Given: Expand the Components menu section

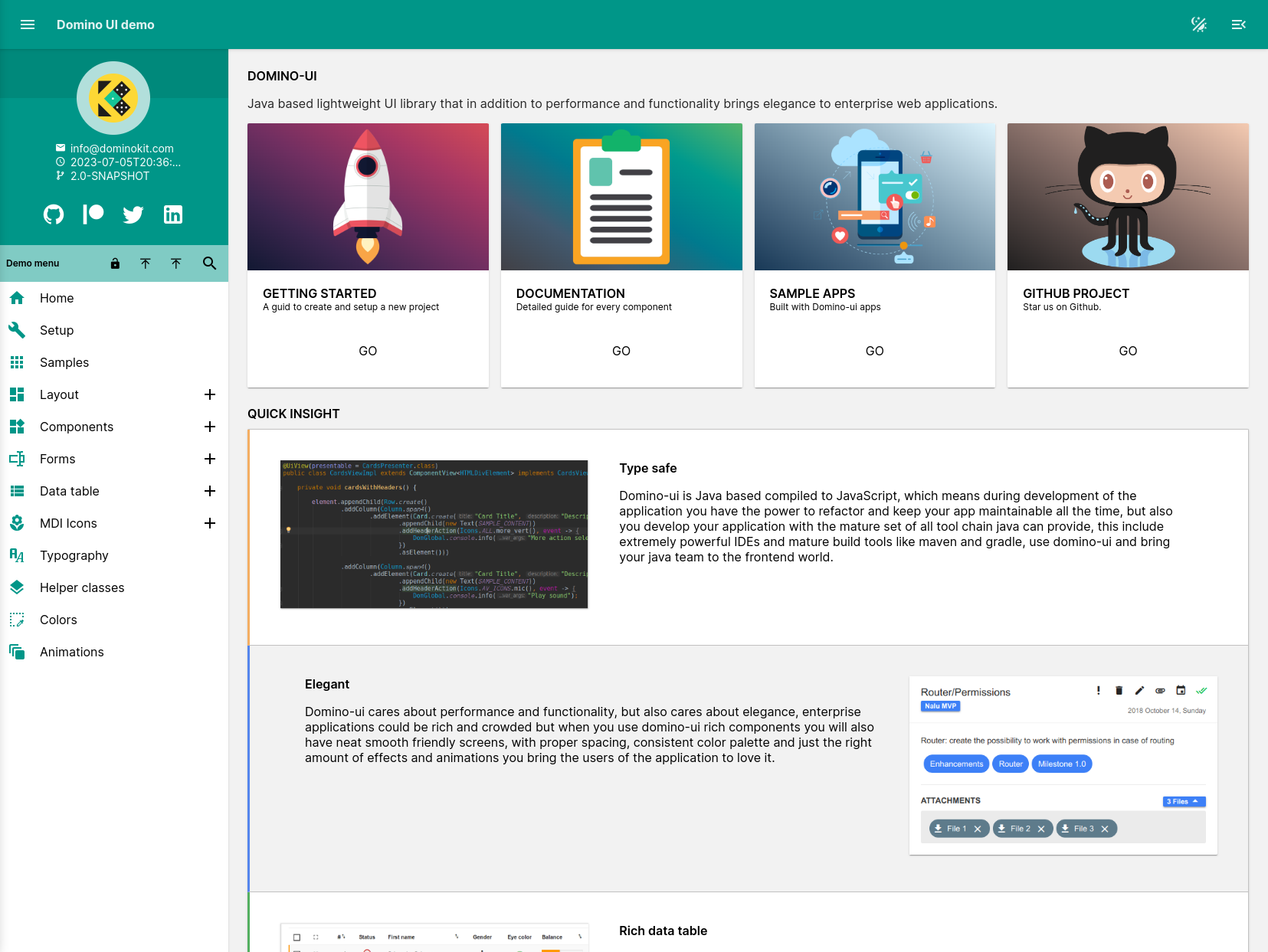Looking at the screenshot, I should [209, 427].
